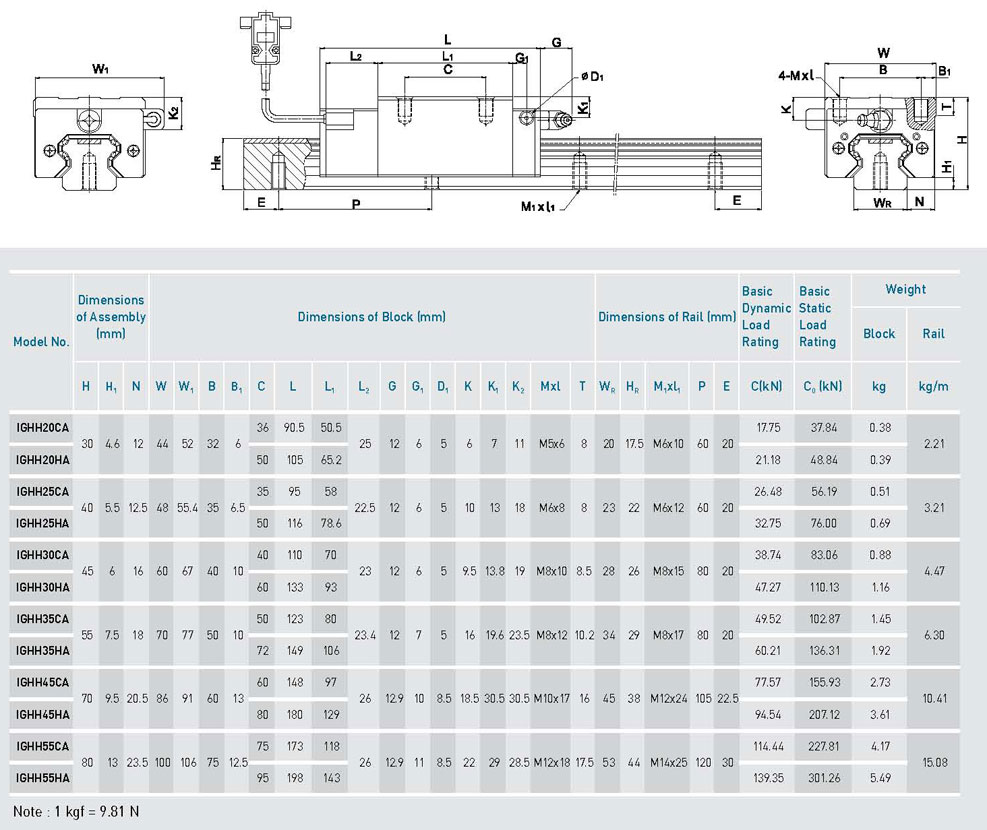Click the 'Dimensions of Rail (mm)' header
Viewport: 987px width, 830px height.
point(667,317)
